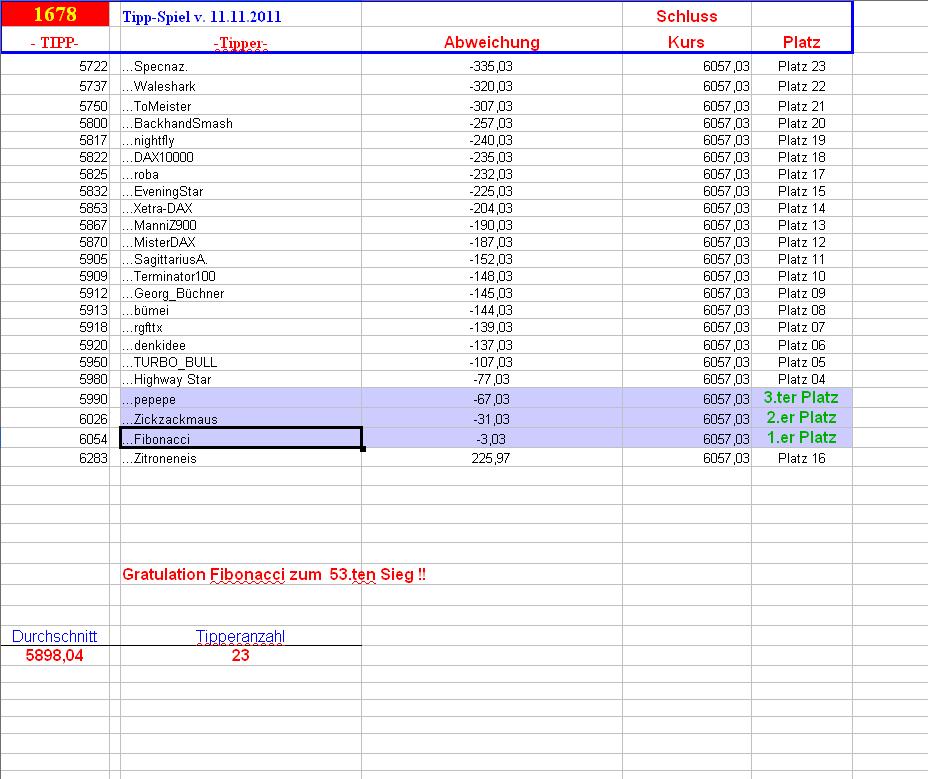Click the -Tipper- header cell
The width and height of the screenshot is (928, 779).
tap(241, 42)
